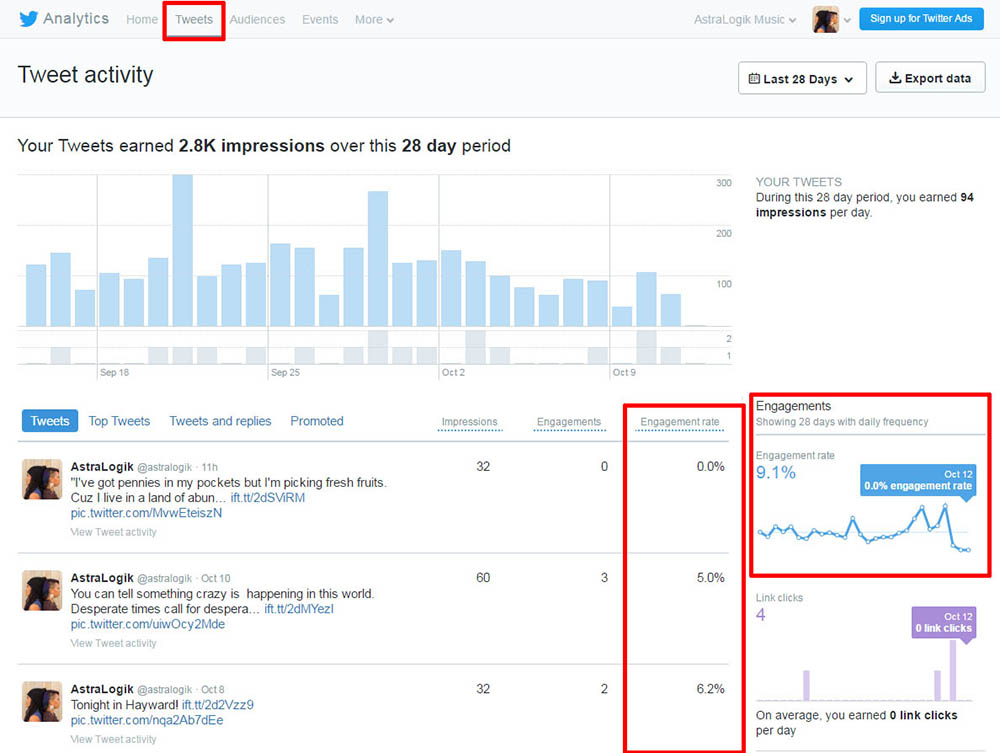Screen dimensions: 1000x753
Task: Open the Home analytics page
Action: click(142, 20)
